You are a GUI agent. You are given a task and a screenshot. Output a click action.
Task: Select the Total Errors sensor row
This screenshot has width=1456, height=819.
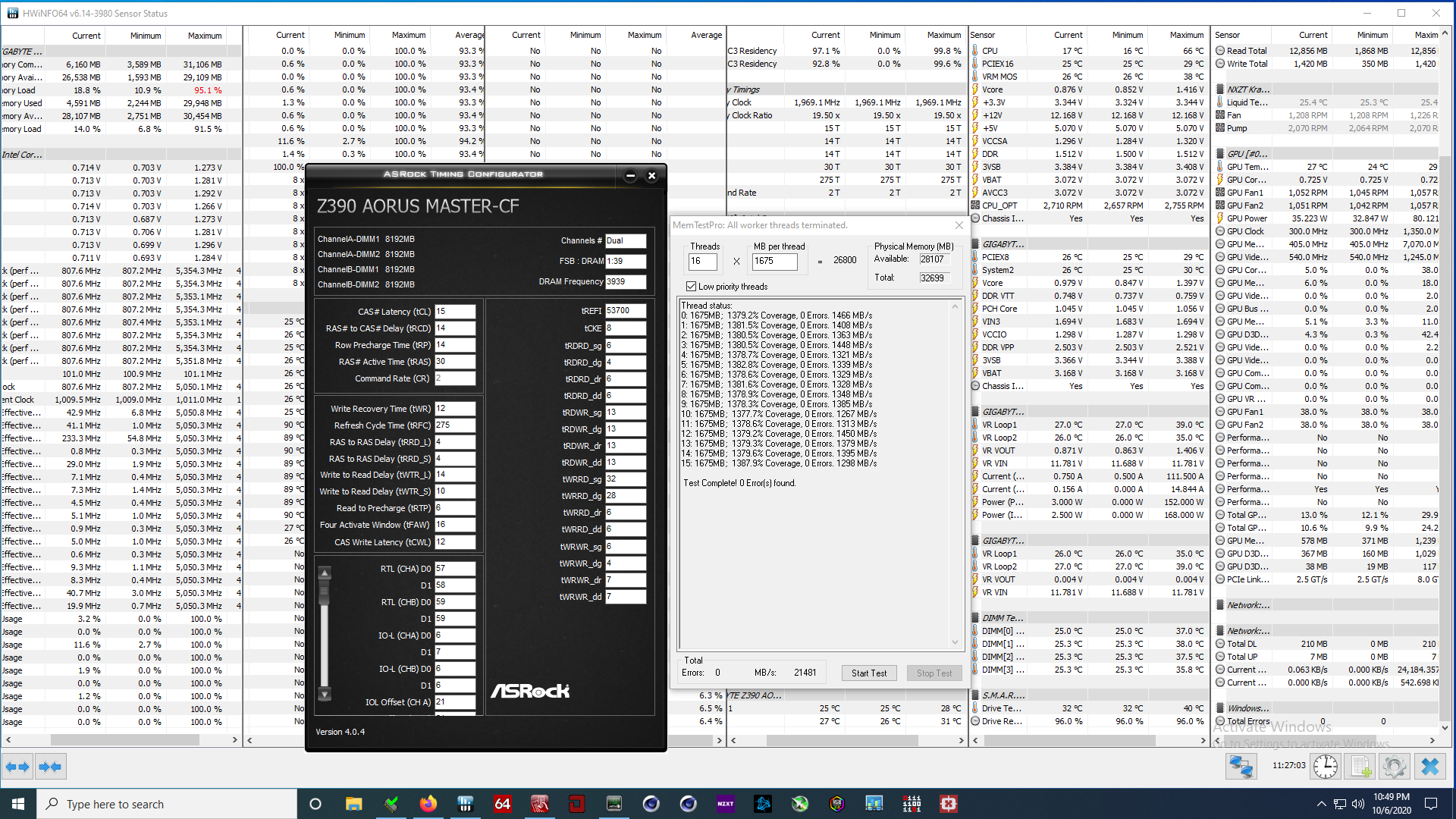click(x=1327, y=721)
